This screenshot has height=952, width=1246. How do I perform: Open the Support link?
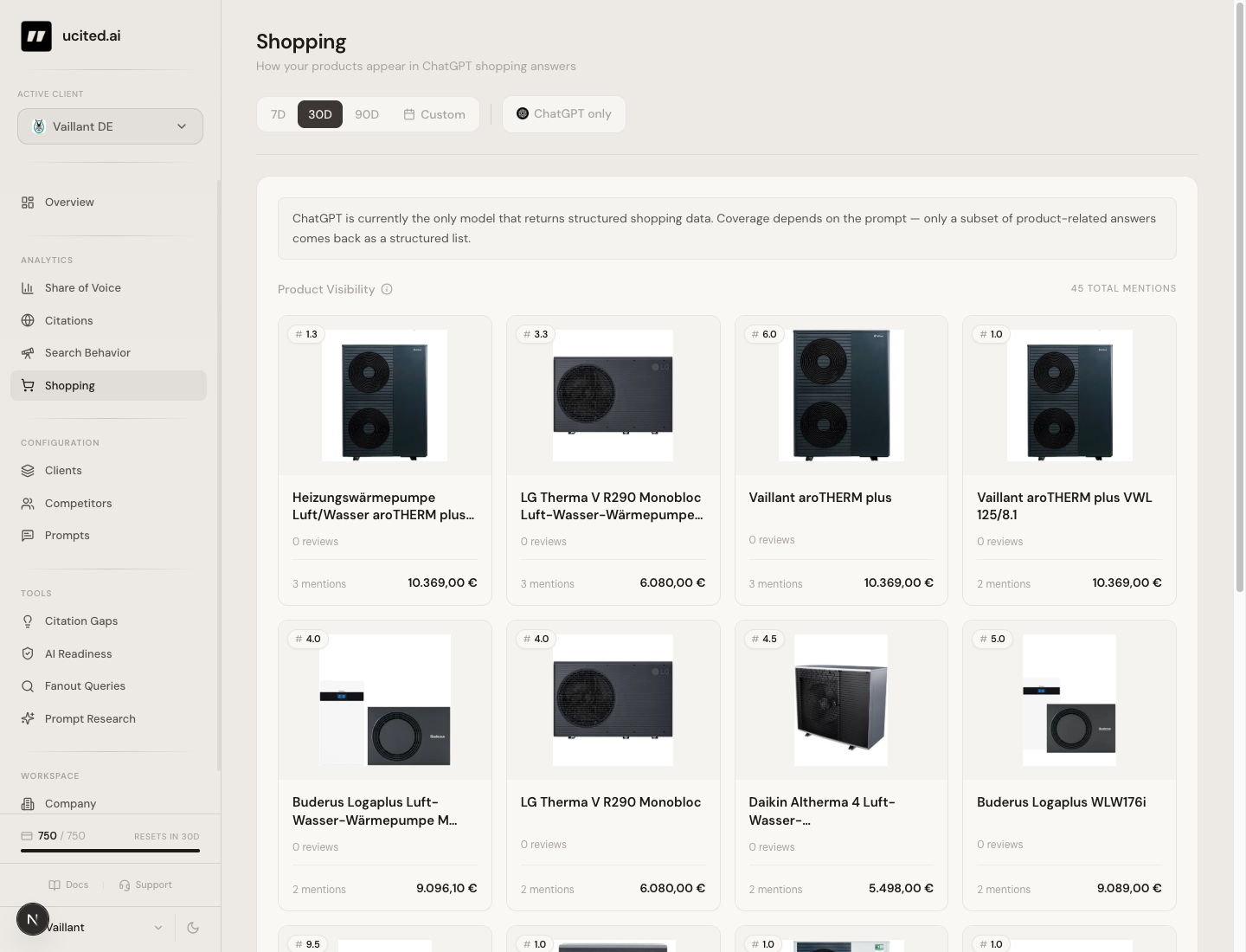click(145, 885)
